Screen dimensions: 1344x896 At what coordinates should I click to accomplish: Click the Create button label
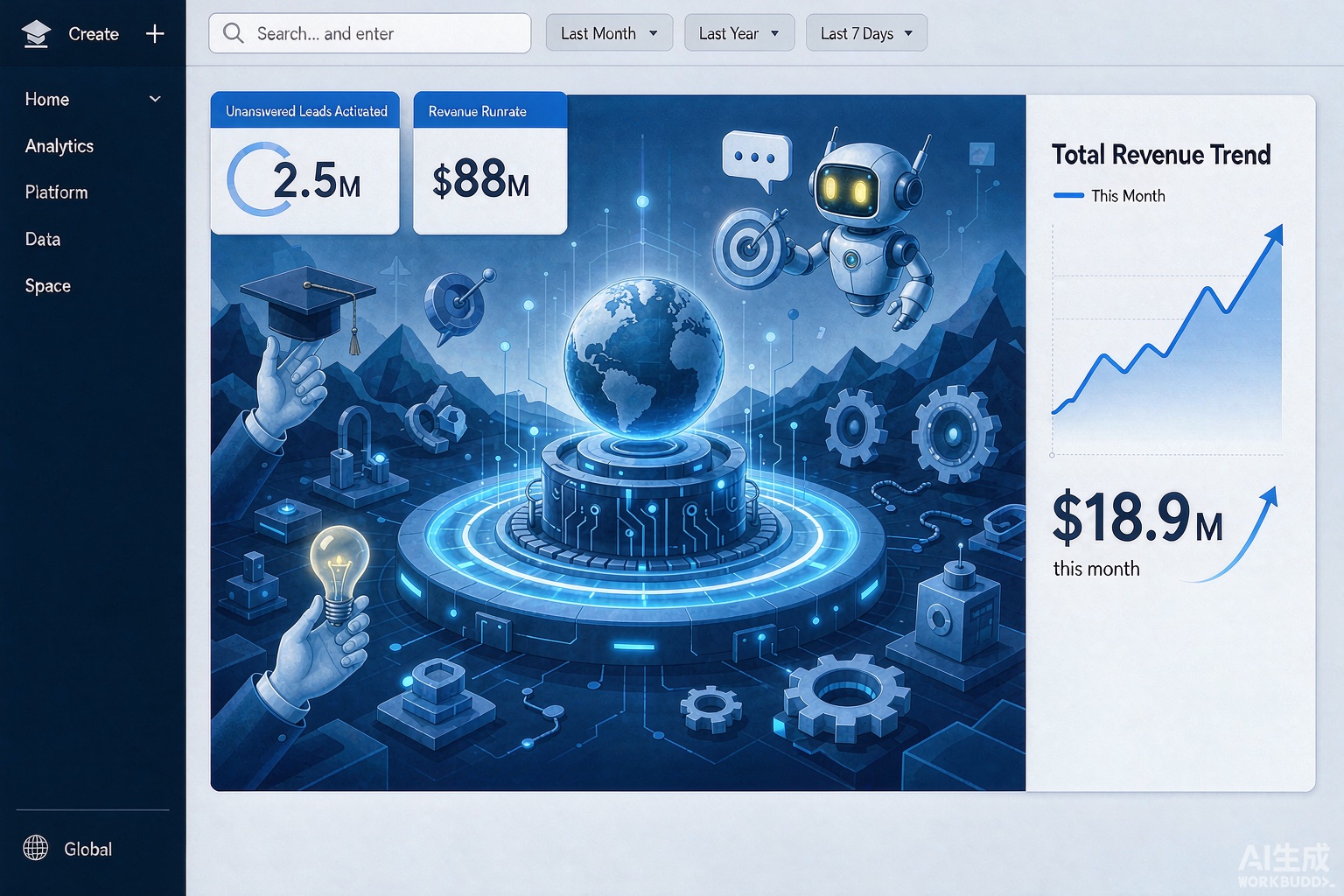point(94,34)
